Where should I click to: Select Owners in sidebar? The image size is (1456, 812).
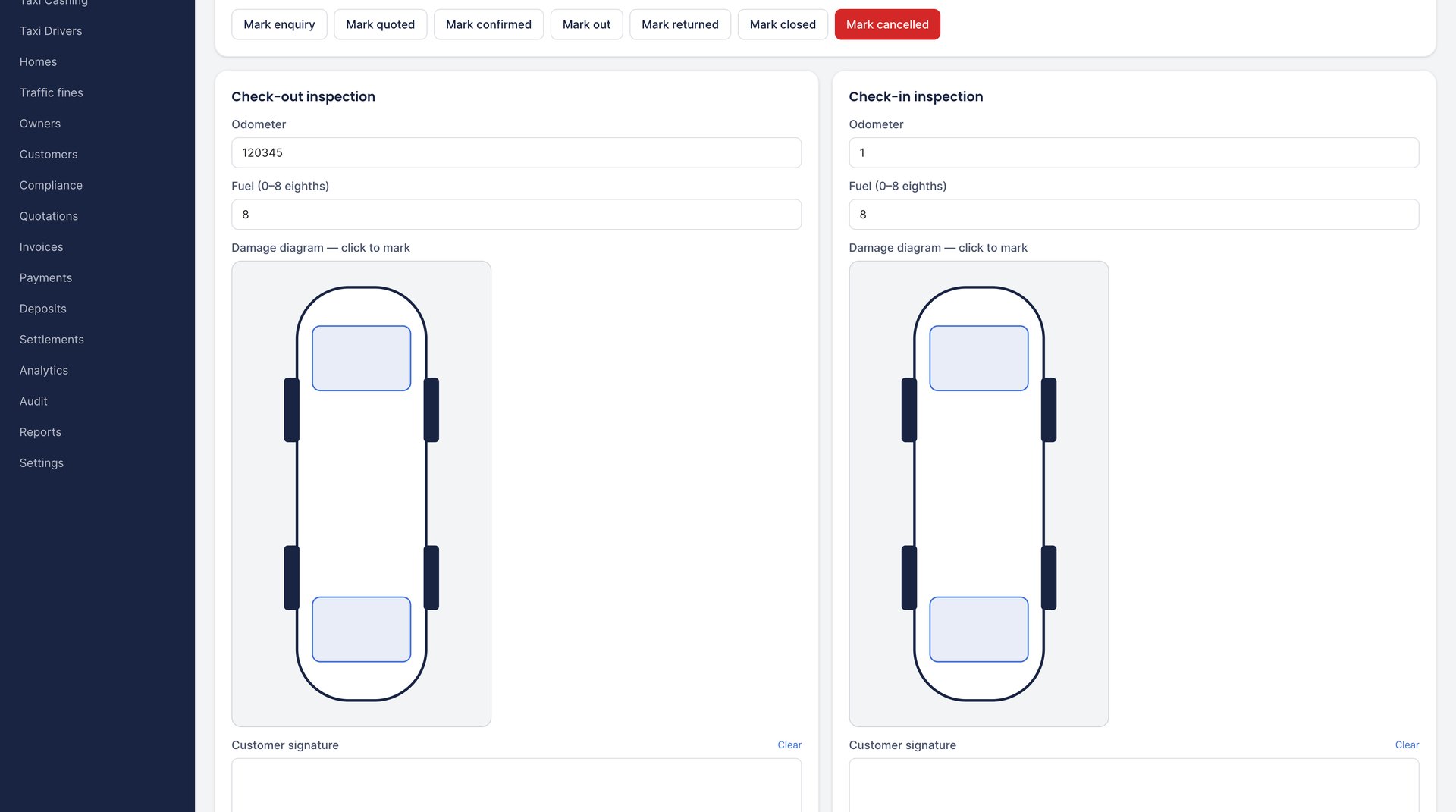pos(40,124)
